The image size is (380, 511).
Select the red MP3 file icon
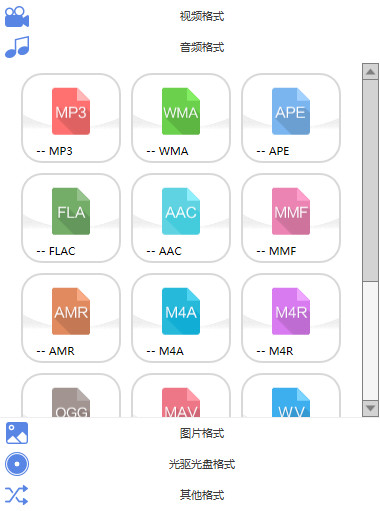click(71, 111)
